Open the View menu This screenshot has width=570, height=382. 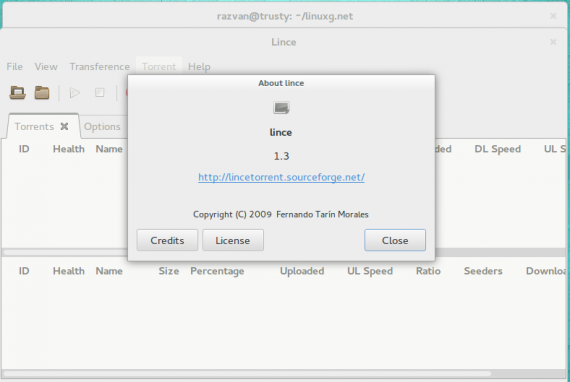click(x=46, y=67)
